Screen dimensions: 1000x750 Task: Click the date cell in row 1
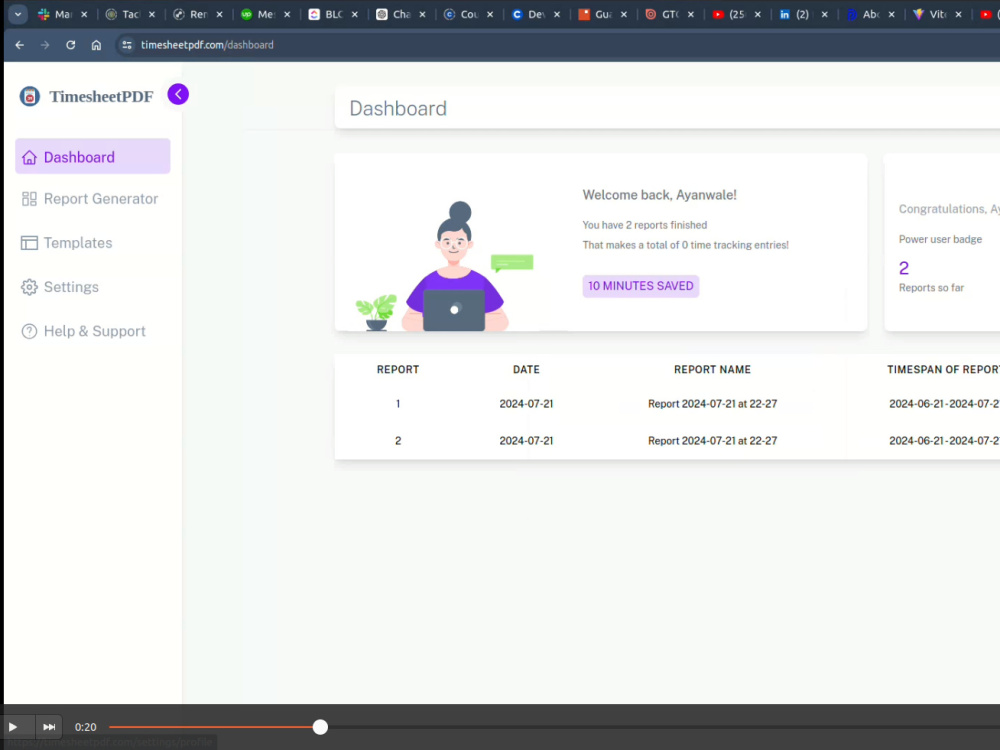coord(526,404)
